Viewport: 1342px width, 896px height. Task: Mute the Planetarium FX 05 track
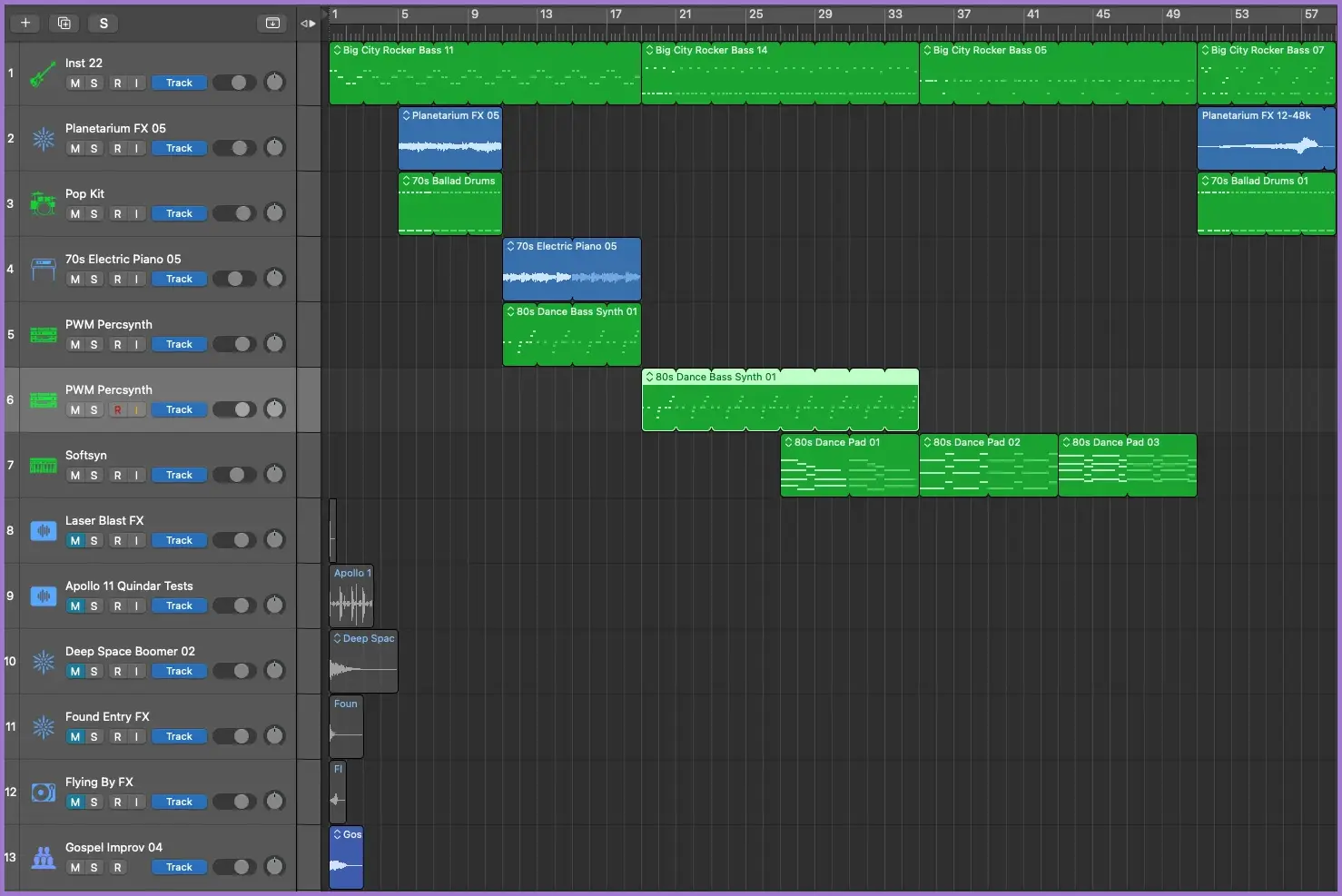click(75, 149)
